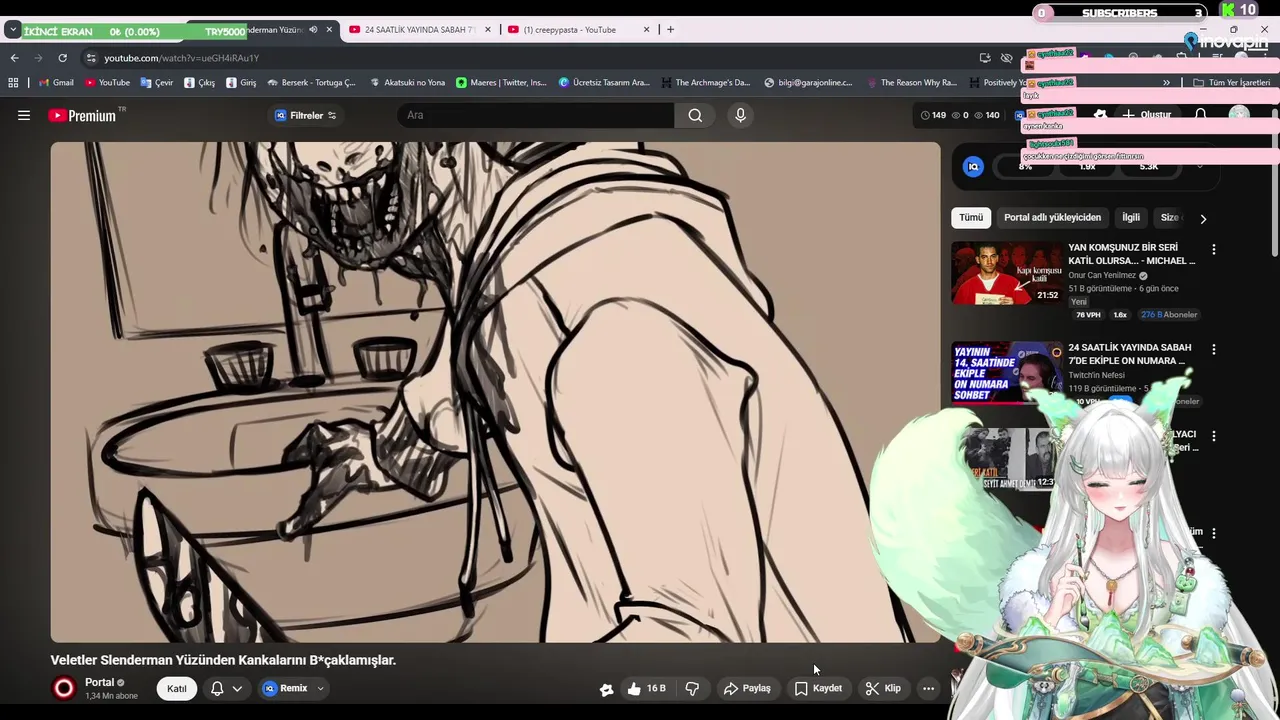
Task: Open the Filtreler filter control
Action: (x=305, y=115)
